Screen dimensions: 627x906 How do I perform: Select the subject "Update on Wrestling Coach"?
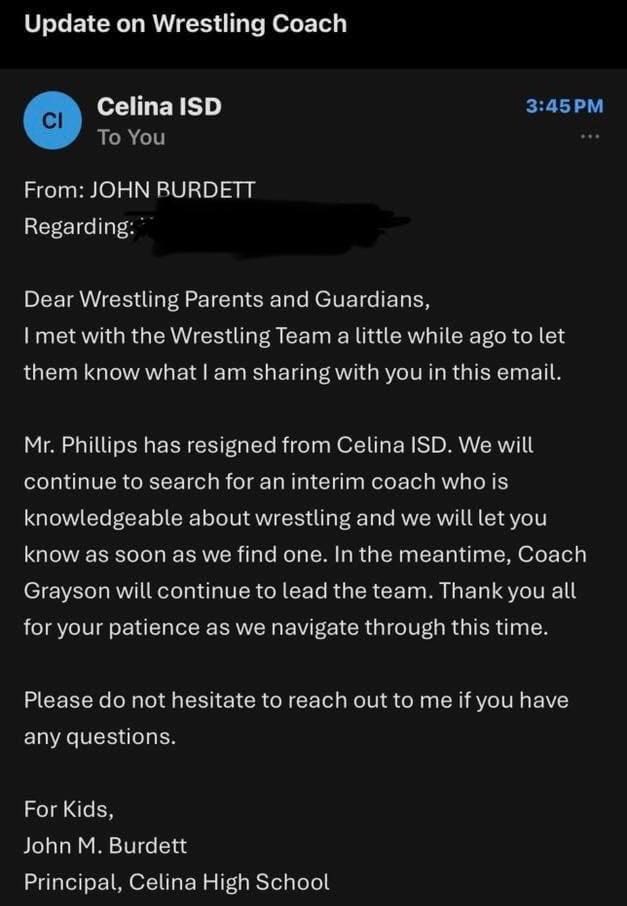click(185, 23)
